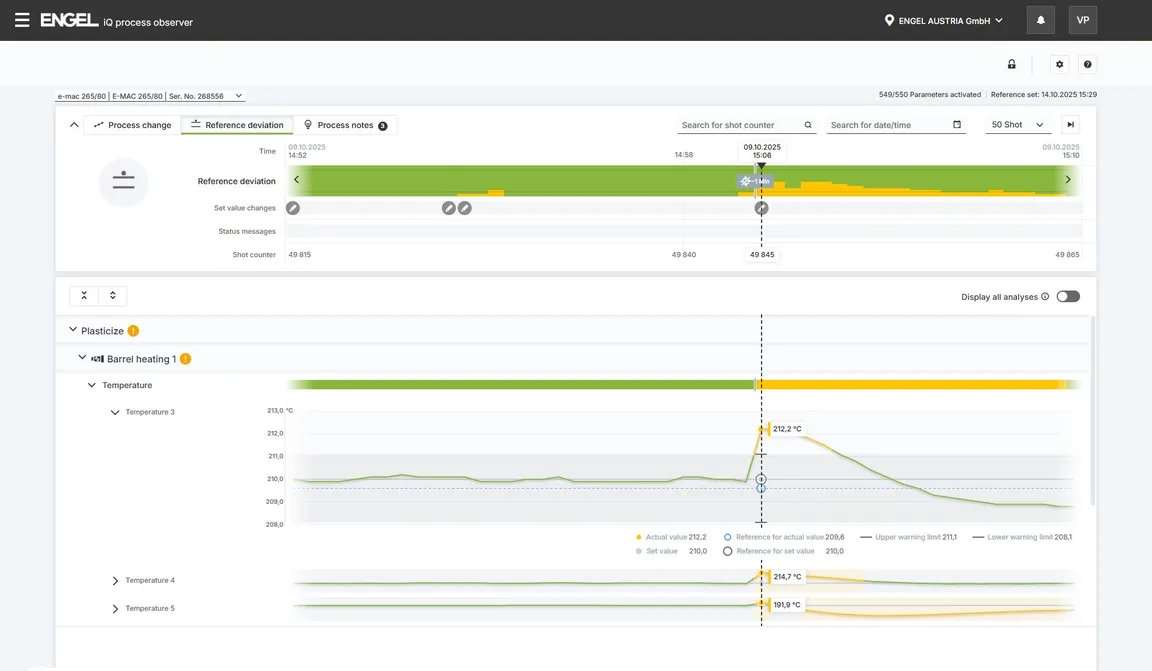Screen dimensions: 1152x671
Task: Open the VP user profile button
Action: point(1082,20)
